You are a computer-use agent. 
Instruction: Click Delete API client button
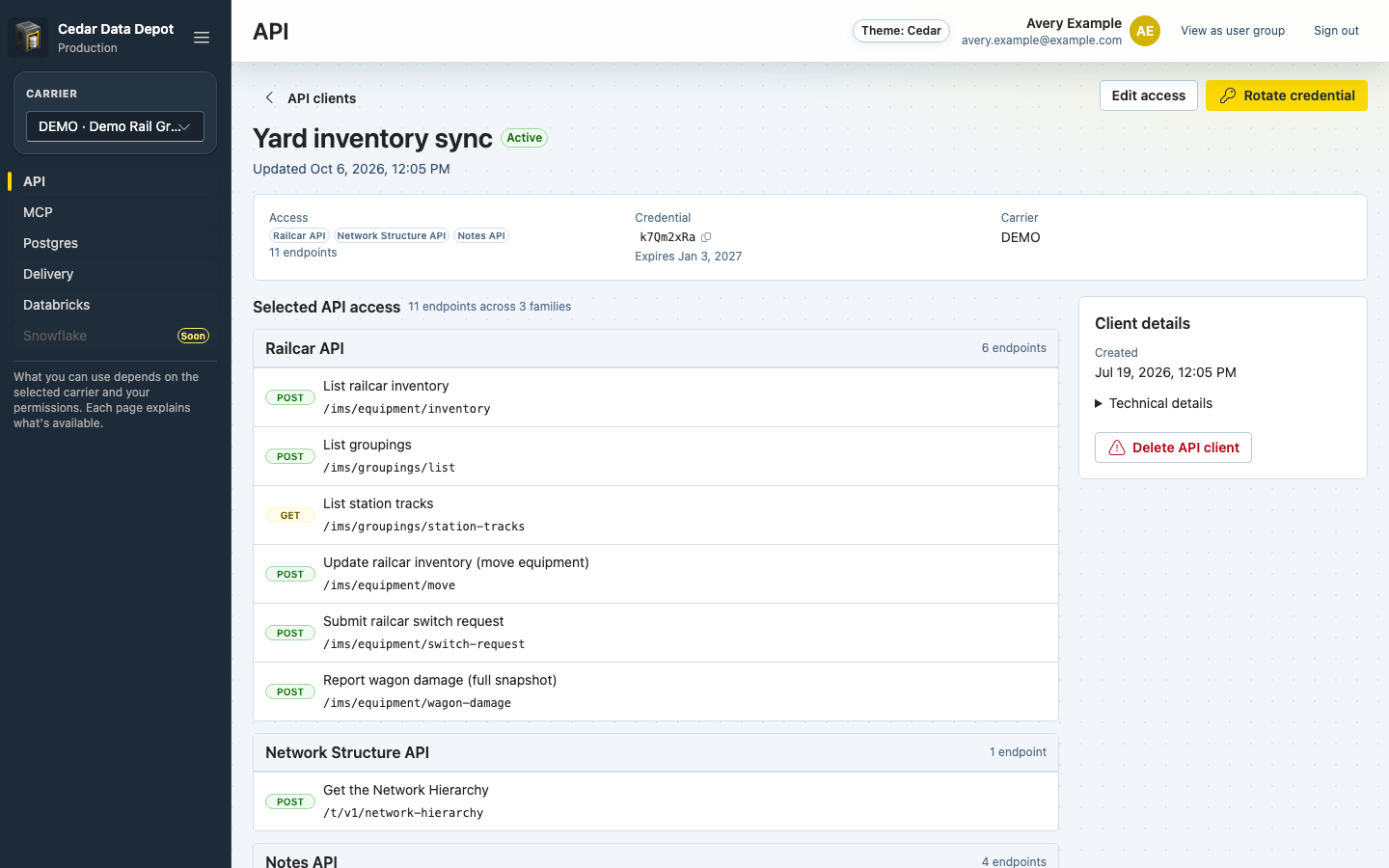1173,448
